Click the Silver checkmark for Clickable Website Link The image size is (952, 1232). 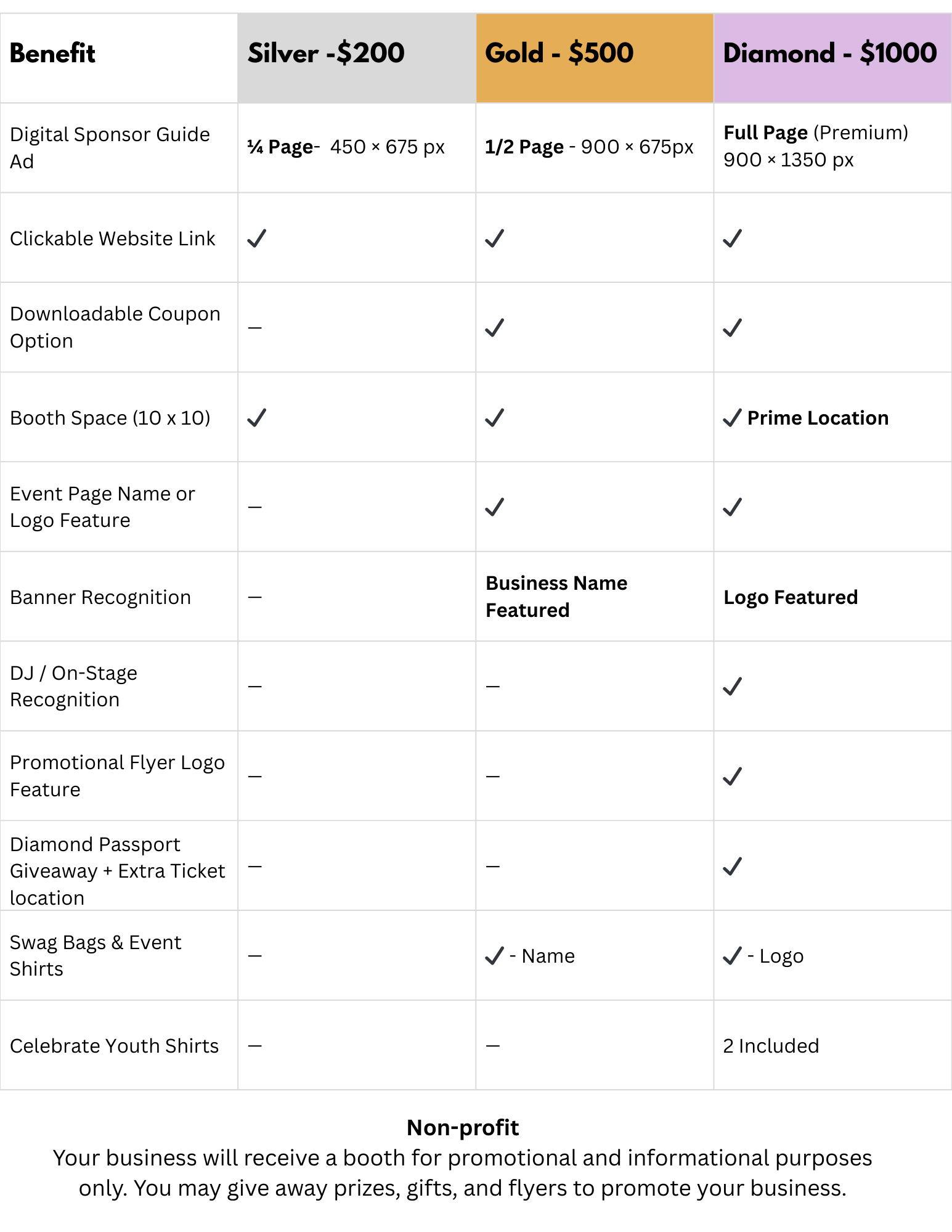256,239
